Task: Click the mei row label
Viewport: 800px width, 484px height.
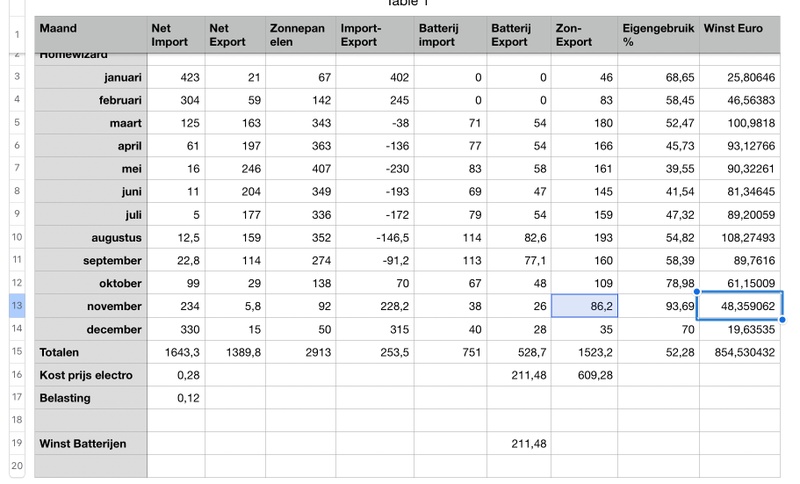Action: pos(91,168)
